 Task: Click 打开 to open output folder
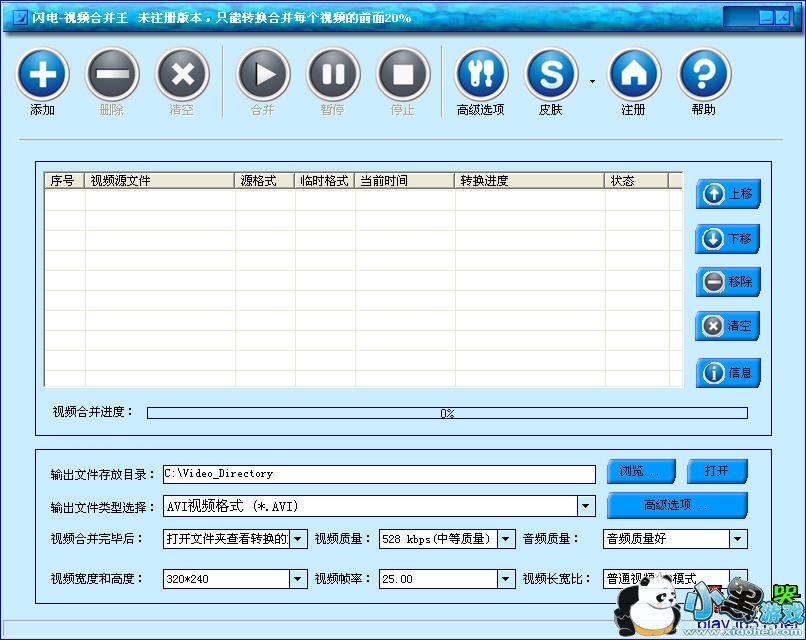716,472
